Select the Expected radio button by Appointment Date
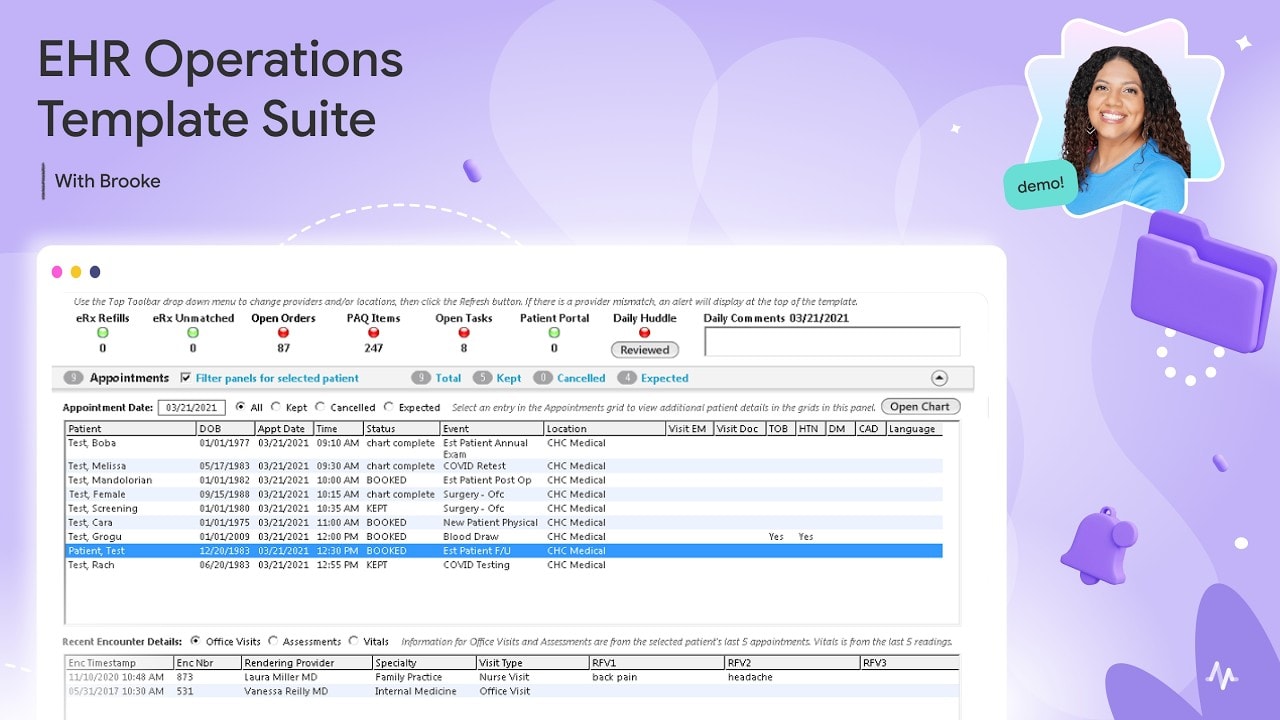Screen dimensions: 1280x720 (389, 407)
